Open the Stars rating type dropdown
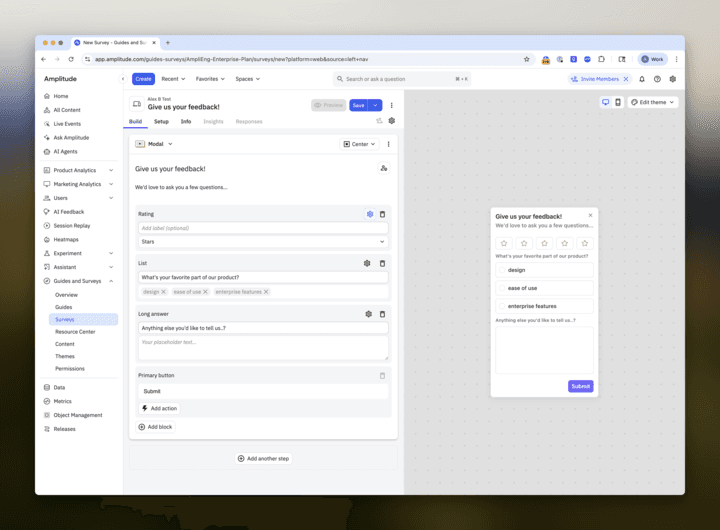720x530 pixels. pos(262,242)
